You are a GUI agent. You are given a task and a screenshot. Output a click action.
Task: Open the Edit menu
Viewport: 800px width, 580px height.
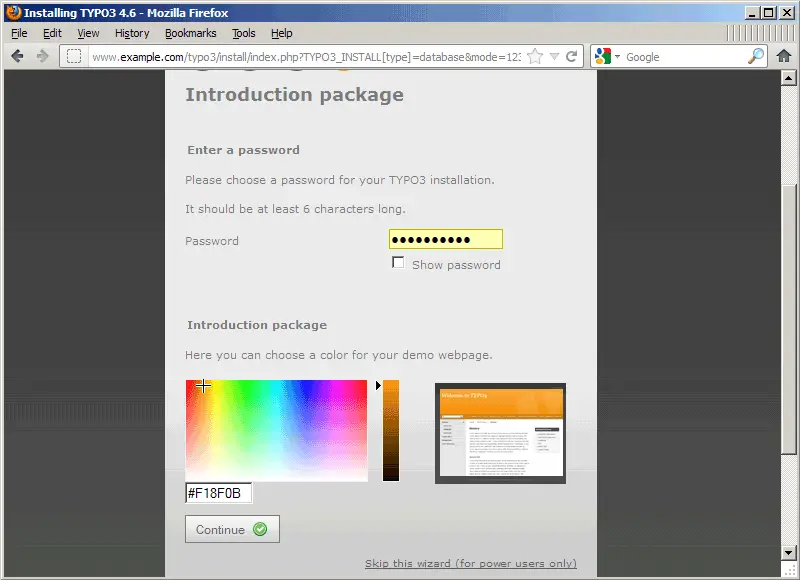[x=52, y=33]
